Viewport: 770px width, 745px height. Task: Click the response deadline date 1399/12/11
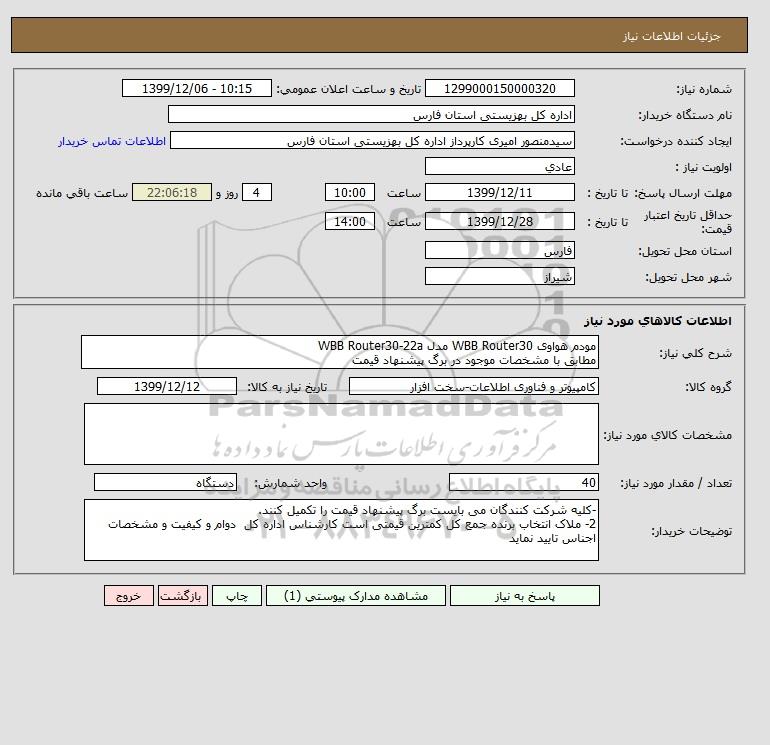[x=499, y=193]
